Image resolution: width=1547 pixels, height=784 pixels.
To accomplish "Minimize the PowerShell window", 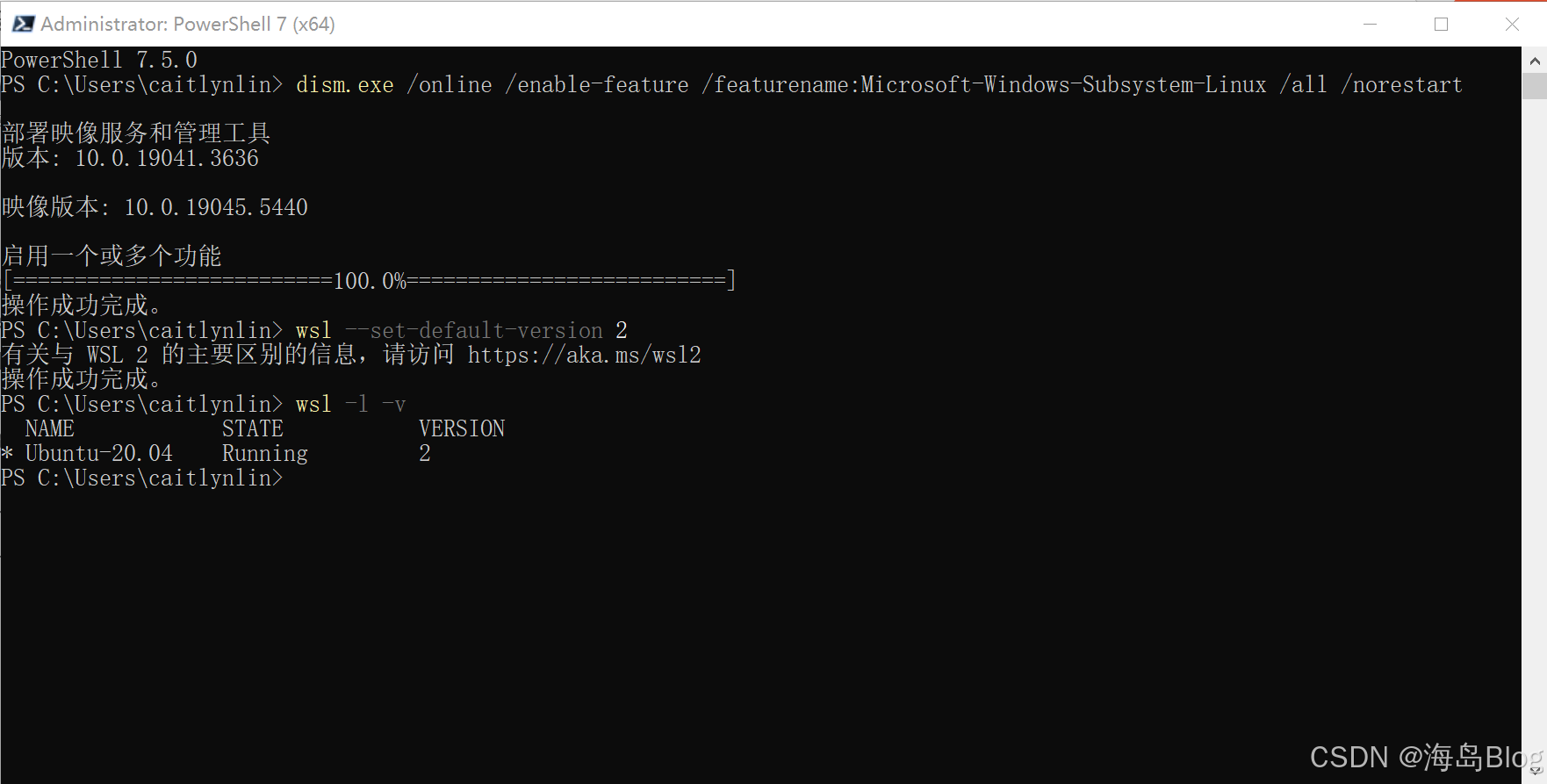I will pos(1371,24).
